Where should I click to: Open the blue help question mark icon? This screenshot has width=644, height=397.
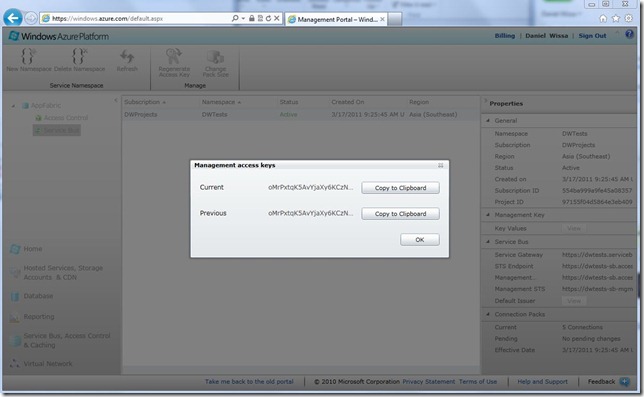point(629,34)
